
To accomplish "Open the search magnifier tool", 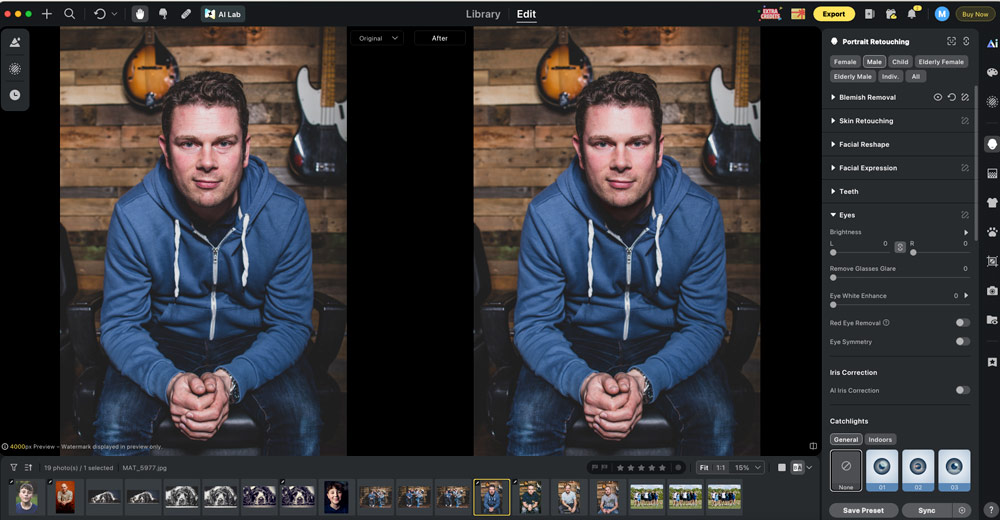I will [70, 13].
